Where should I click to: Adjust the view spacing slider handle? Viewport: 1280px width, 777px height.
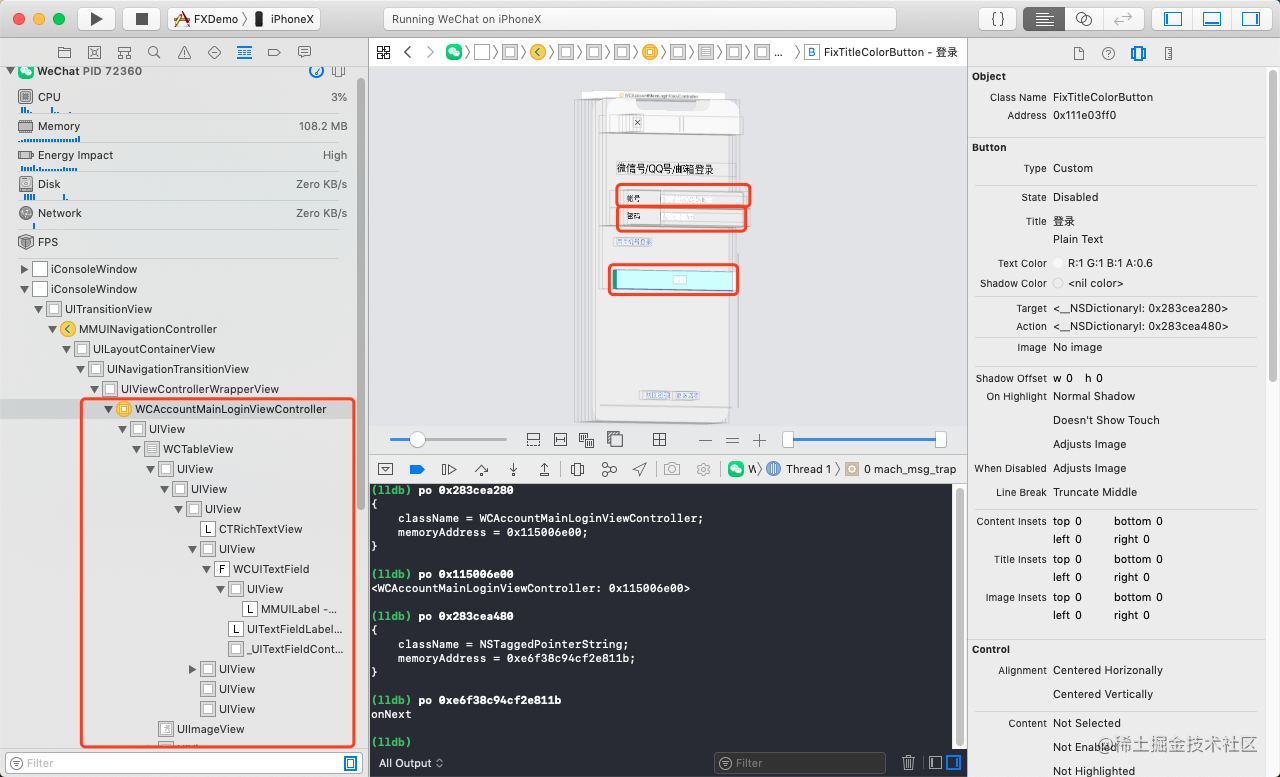coord(418,439)
